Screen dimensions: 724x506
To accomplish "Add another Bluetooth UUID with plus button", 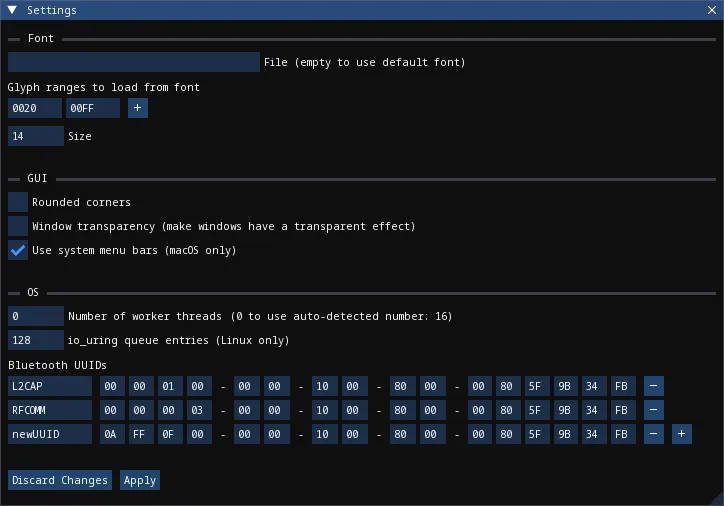I will pos(681,434).
